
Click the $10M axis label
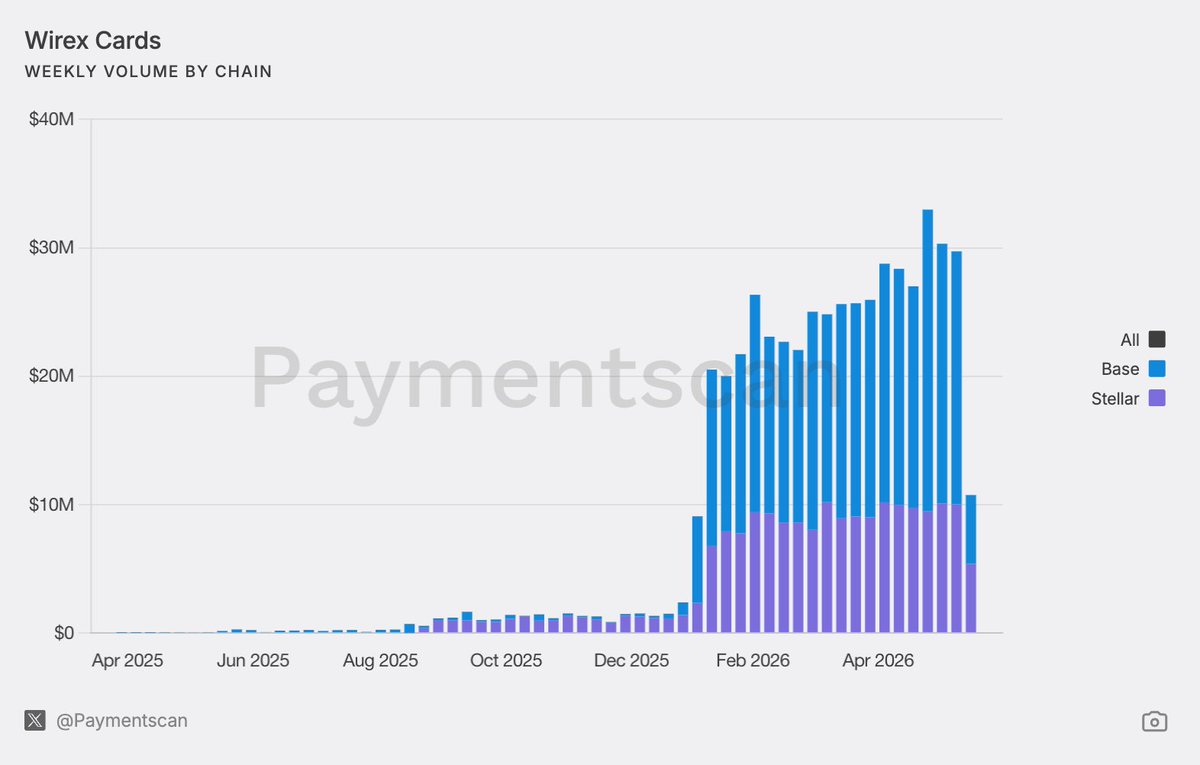click(x=50, y=504)
